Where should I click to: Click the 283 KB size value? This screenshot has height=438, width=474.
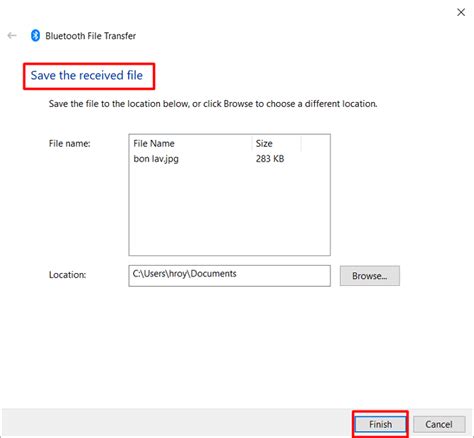click(x=270, y=159)
